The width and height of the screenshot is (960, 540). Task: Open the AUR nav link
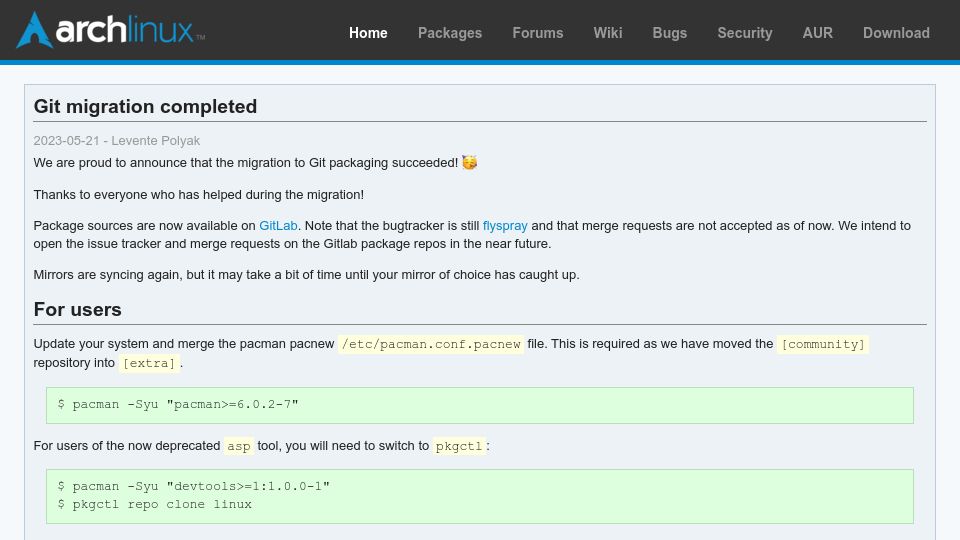click(x=817, y=33)
